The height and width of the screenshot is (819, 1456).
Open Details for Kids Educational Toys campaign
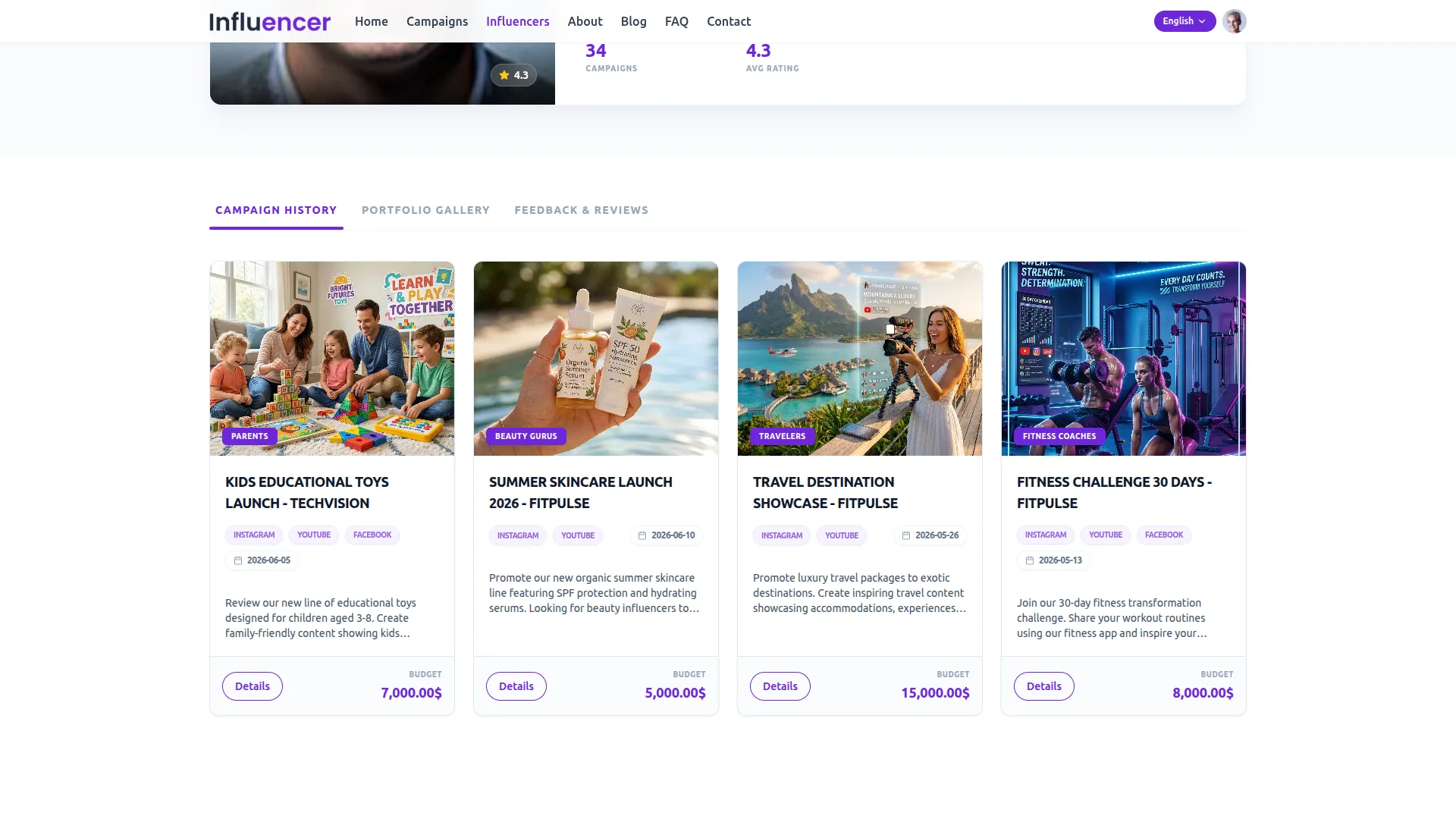point(253,686)
